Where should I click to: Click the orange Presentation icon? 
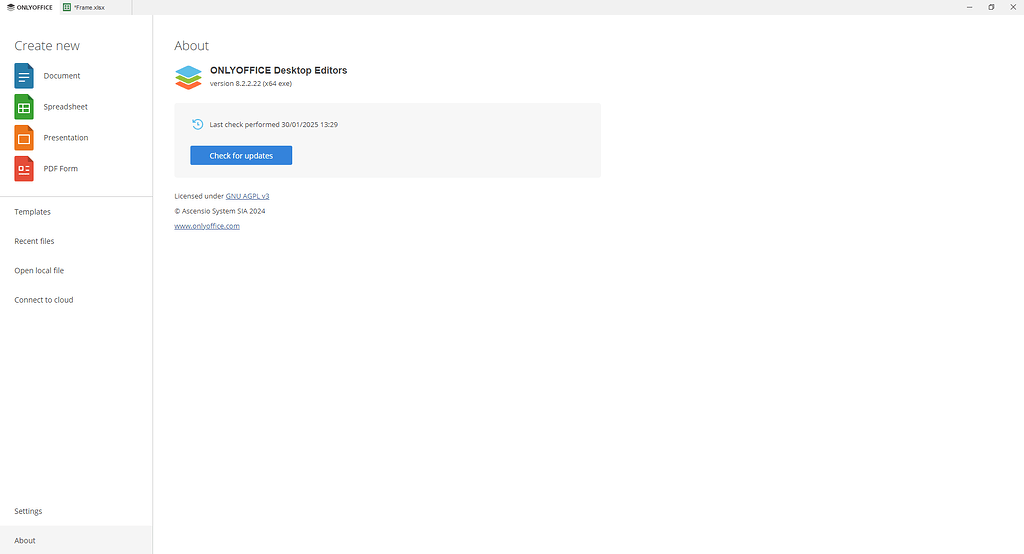click(24, 138)
